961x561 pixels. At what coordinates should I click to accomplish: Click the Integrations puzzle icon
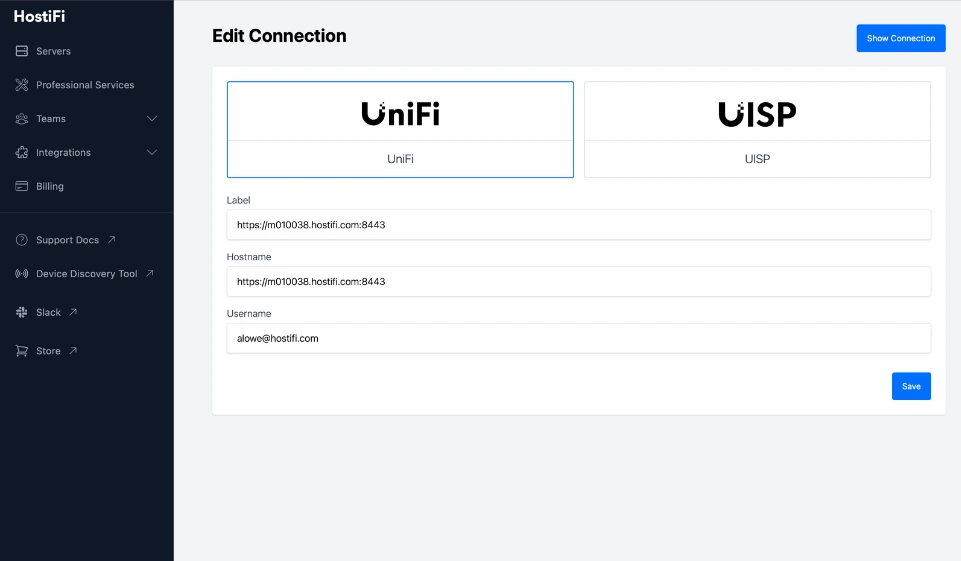(21, 152)
